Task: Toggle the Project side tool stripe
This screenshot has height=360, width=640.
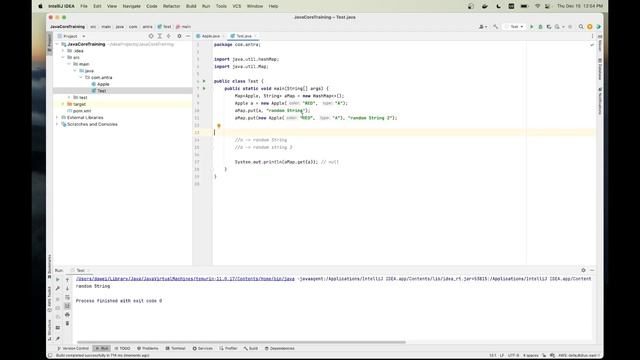Action: (x=50, y=43)
